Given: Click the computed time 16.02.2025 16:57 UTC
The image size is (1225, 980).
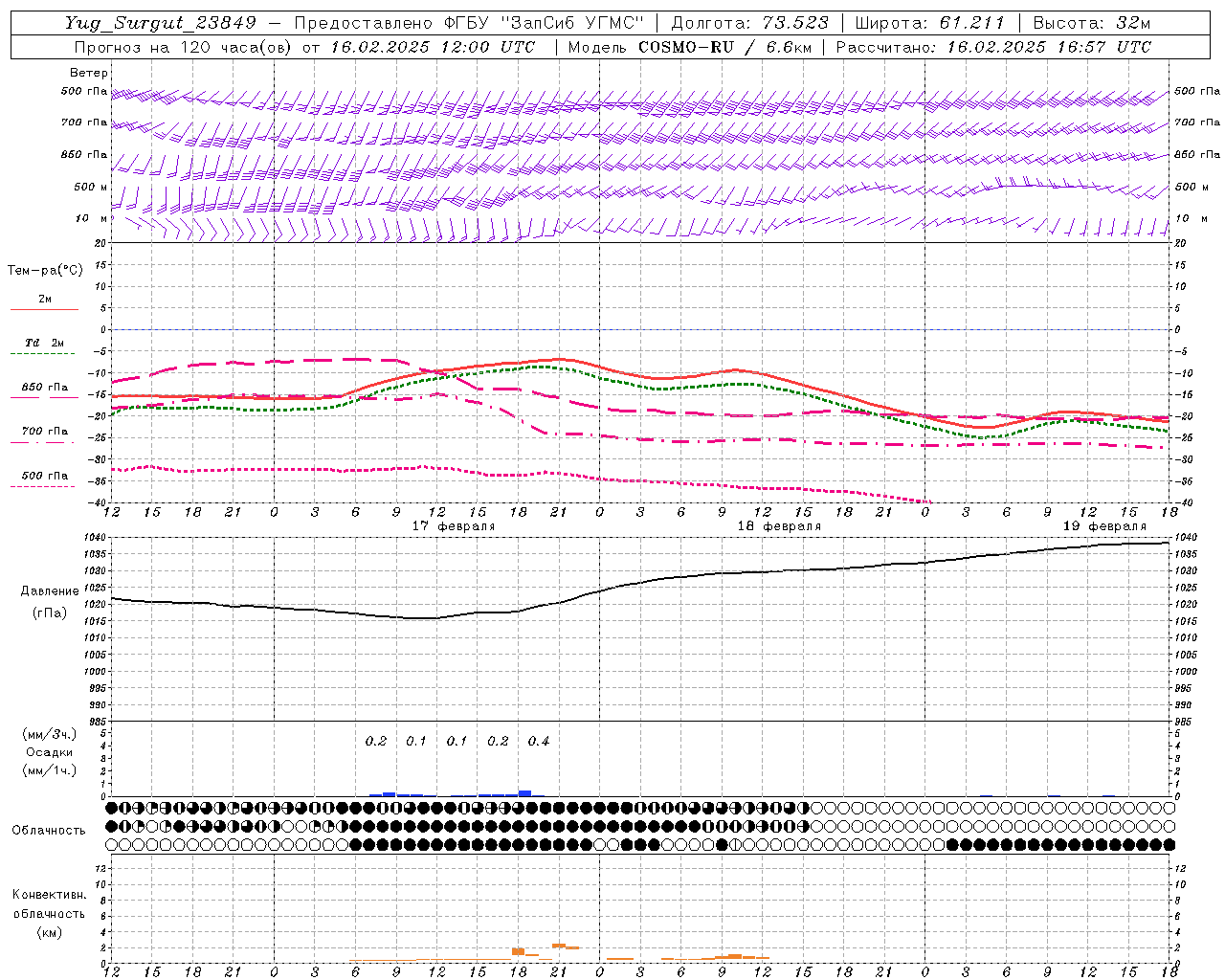Looking at the screenshot, I should click(x=1049, y=47).
